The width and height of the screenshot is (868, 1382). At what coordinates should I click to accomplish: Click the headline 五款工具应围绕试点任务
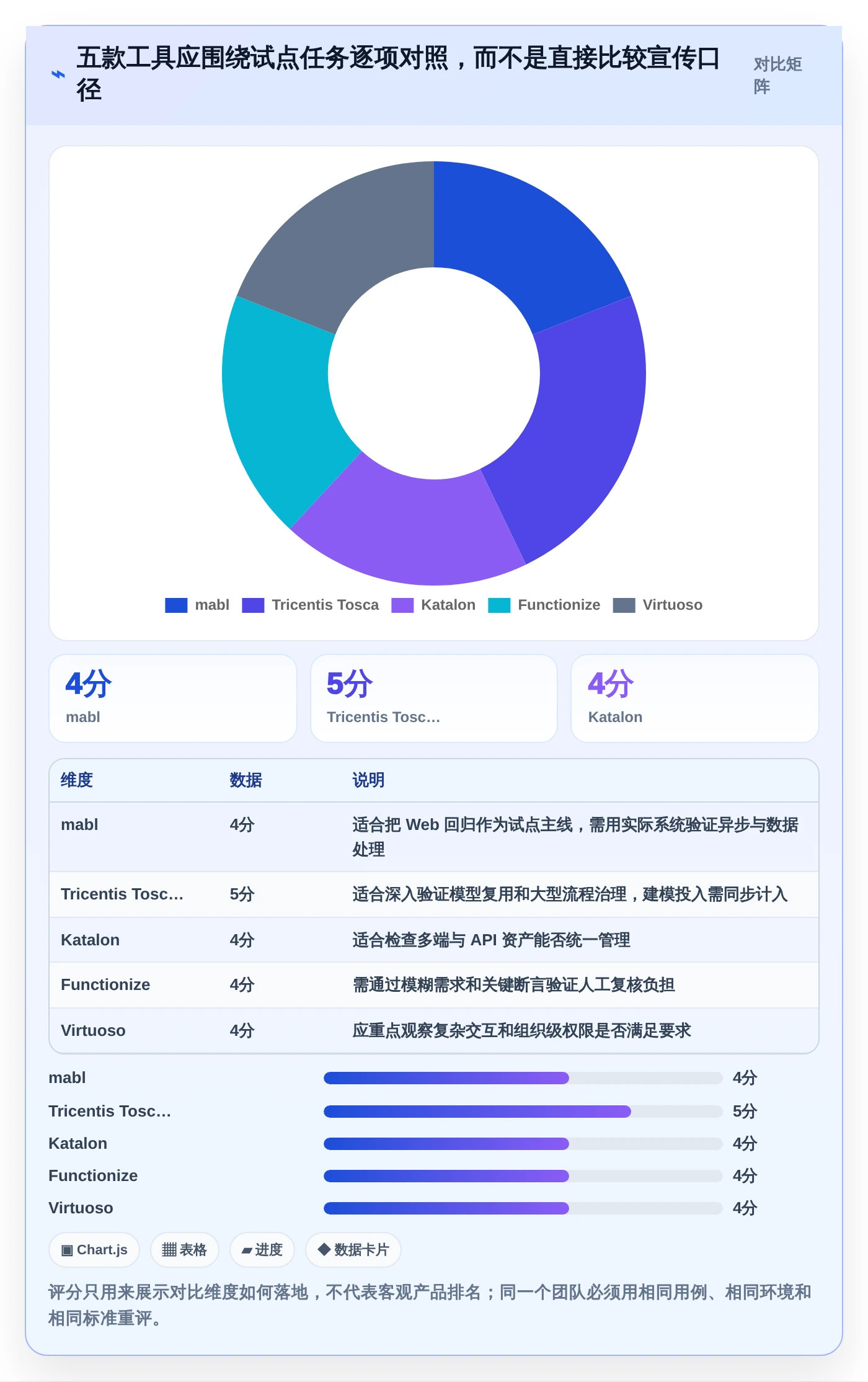click(x=398, y=74)
